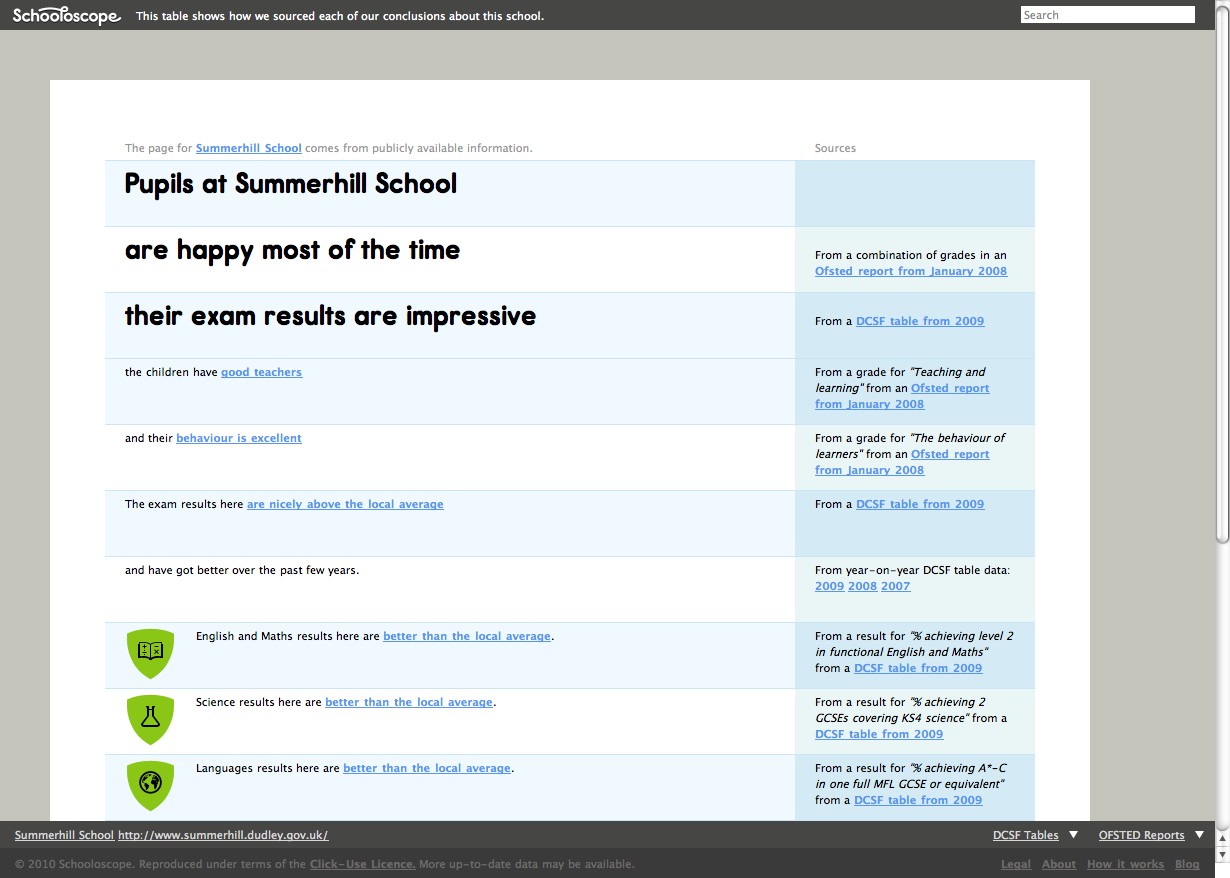1230x878 pixels.
Task: Open DCSF table source for the exam results local average row
Action: point(920,504)
